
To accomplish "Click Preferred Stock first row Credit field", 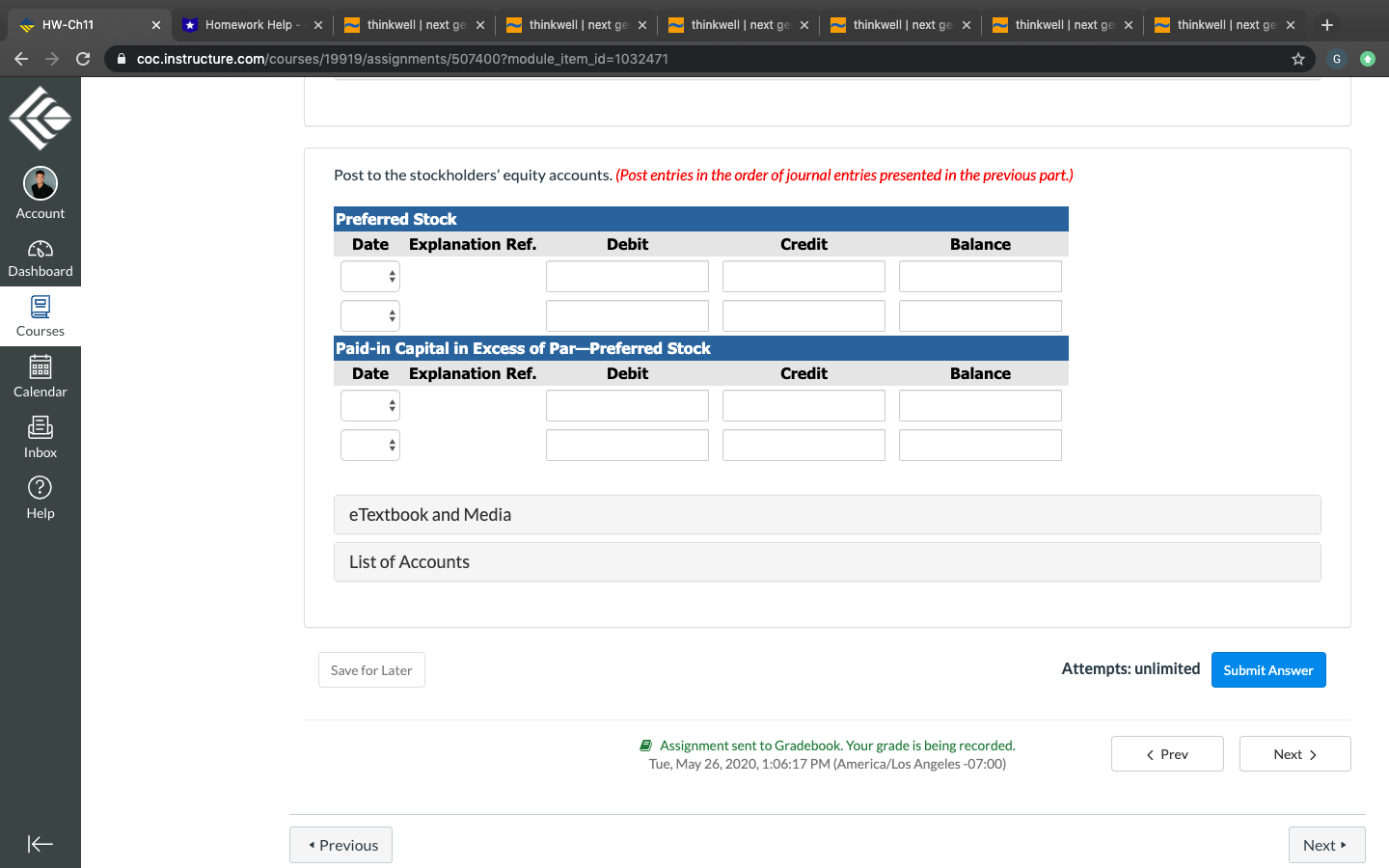I will pyautogui.click(x=803, y=277).
